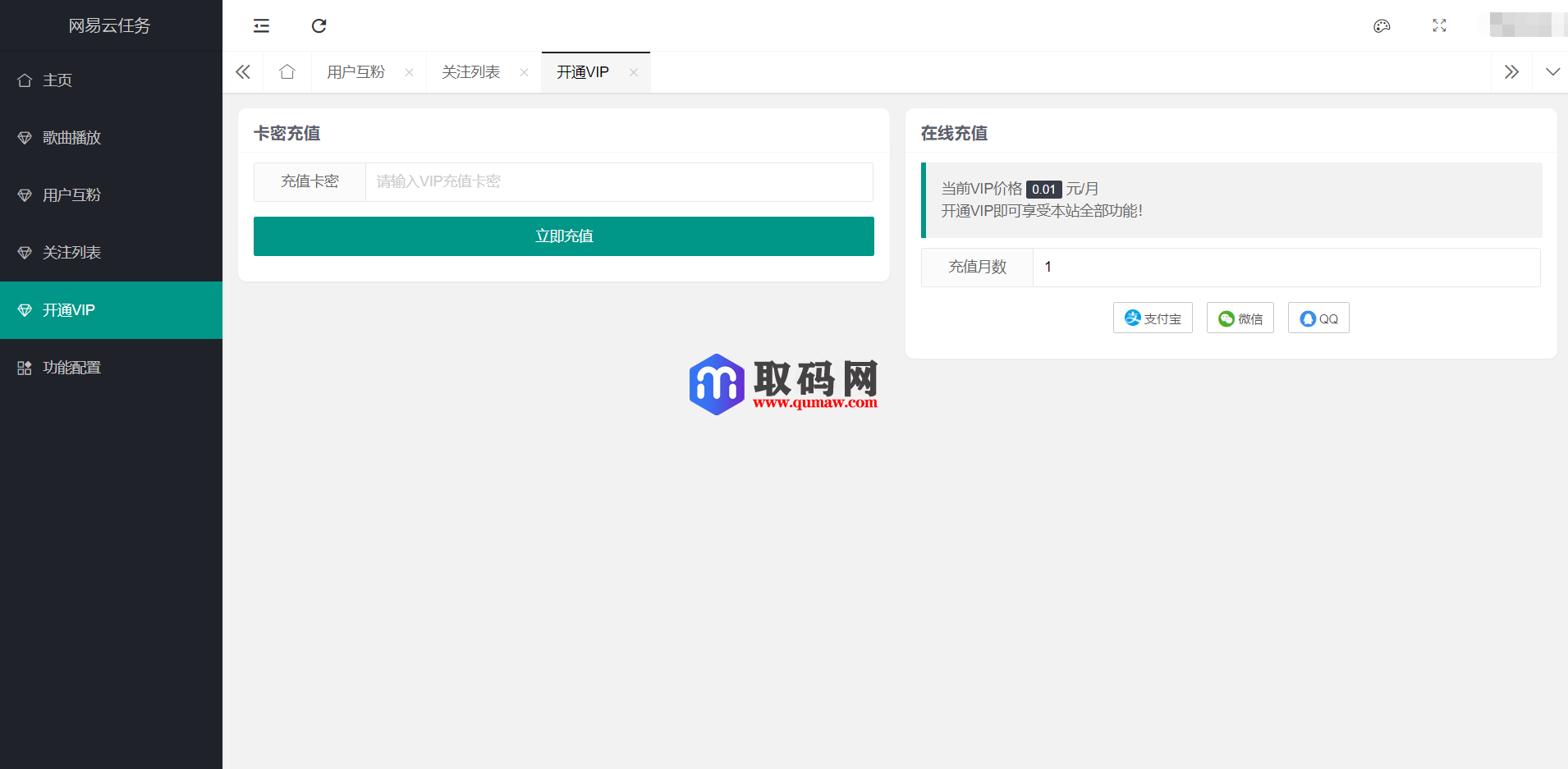The width and height of the screenshot is (1568, 769).
Task: Click the 开通VIP即可享受本站全部功能! text
Action: pos(1042,211)
